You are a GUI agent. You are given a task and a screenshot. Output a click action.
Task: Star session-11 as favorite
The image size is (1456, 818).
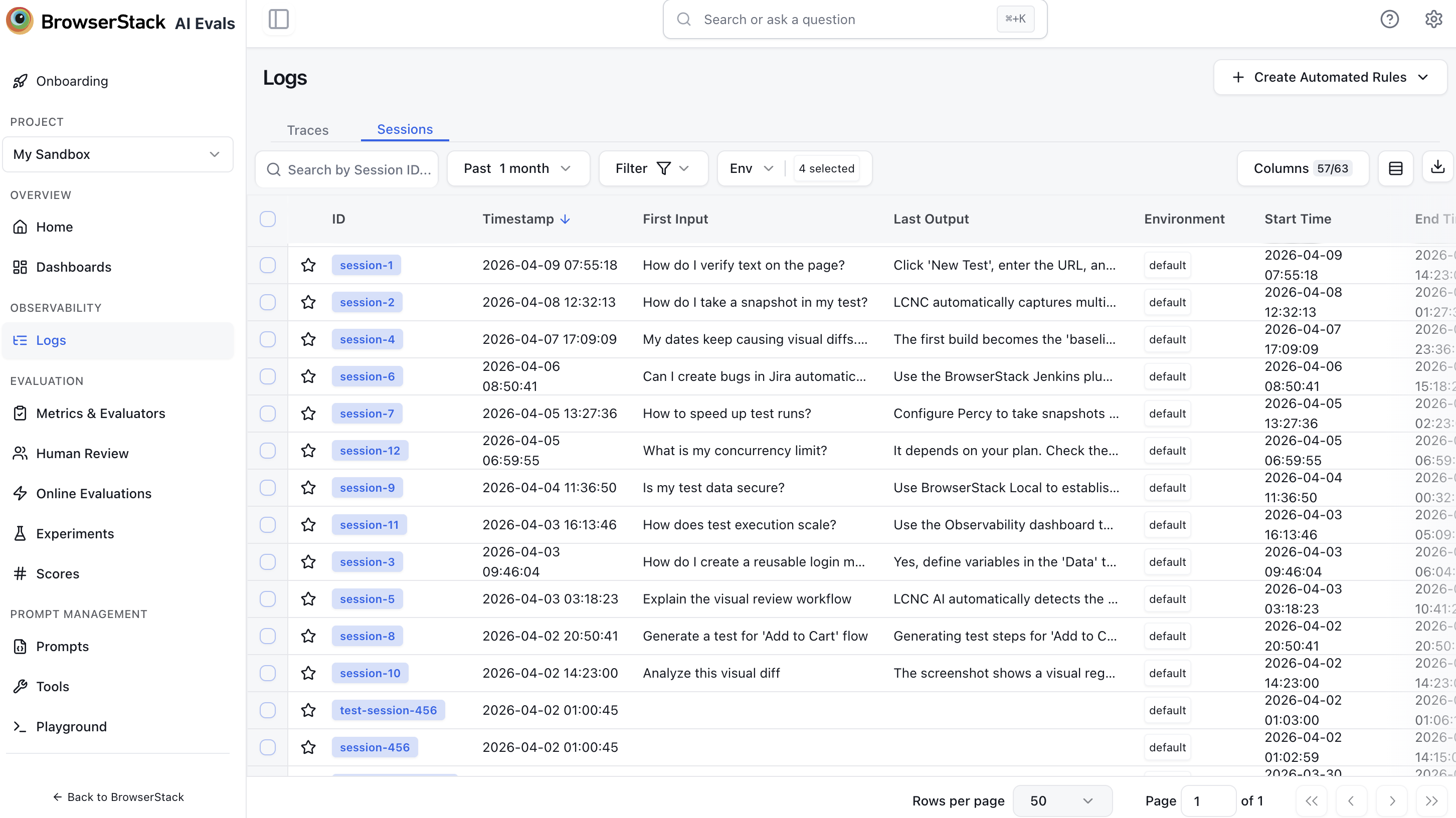308,525
